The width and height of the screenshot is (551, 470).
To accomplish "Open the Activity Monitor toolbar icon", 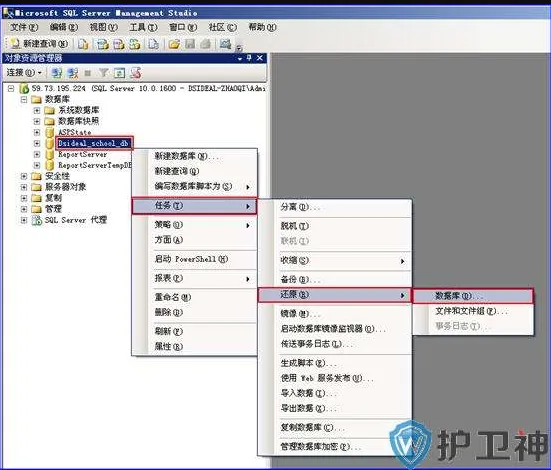I will coord(225,44).
